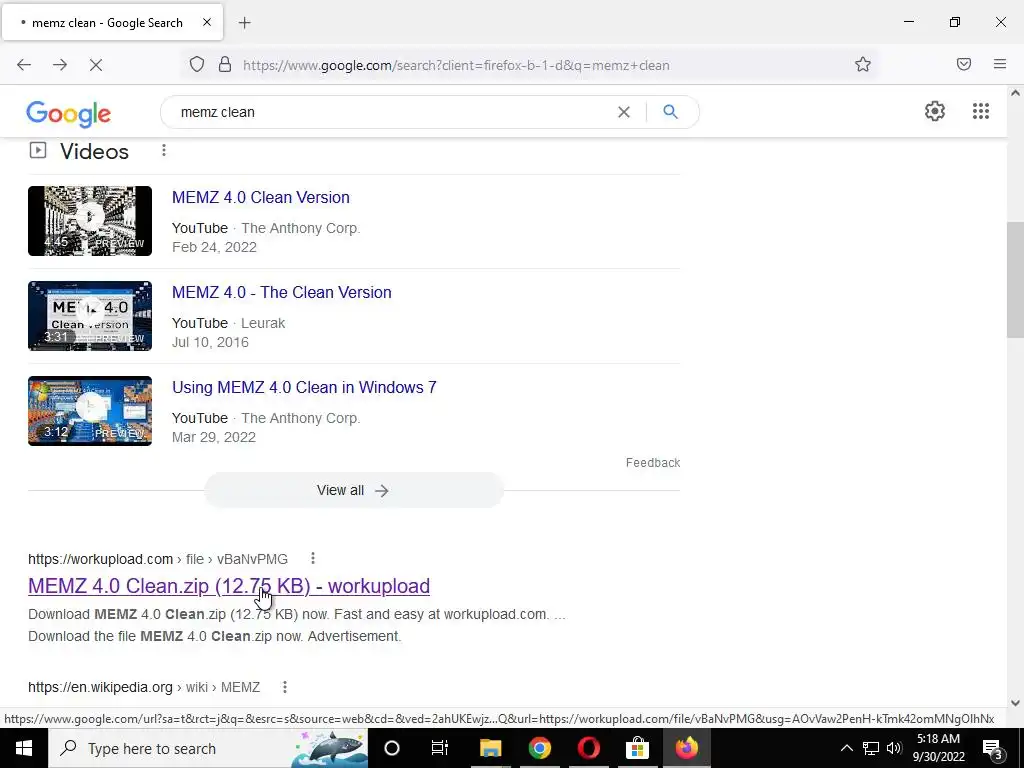
Task: Click the https://en.wikipedia.org result URL
Action: (x=144, y=687)
